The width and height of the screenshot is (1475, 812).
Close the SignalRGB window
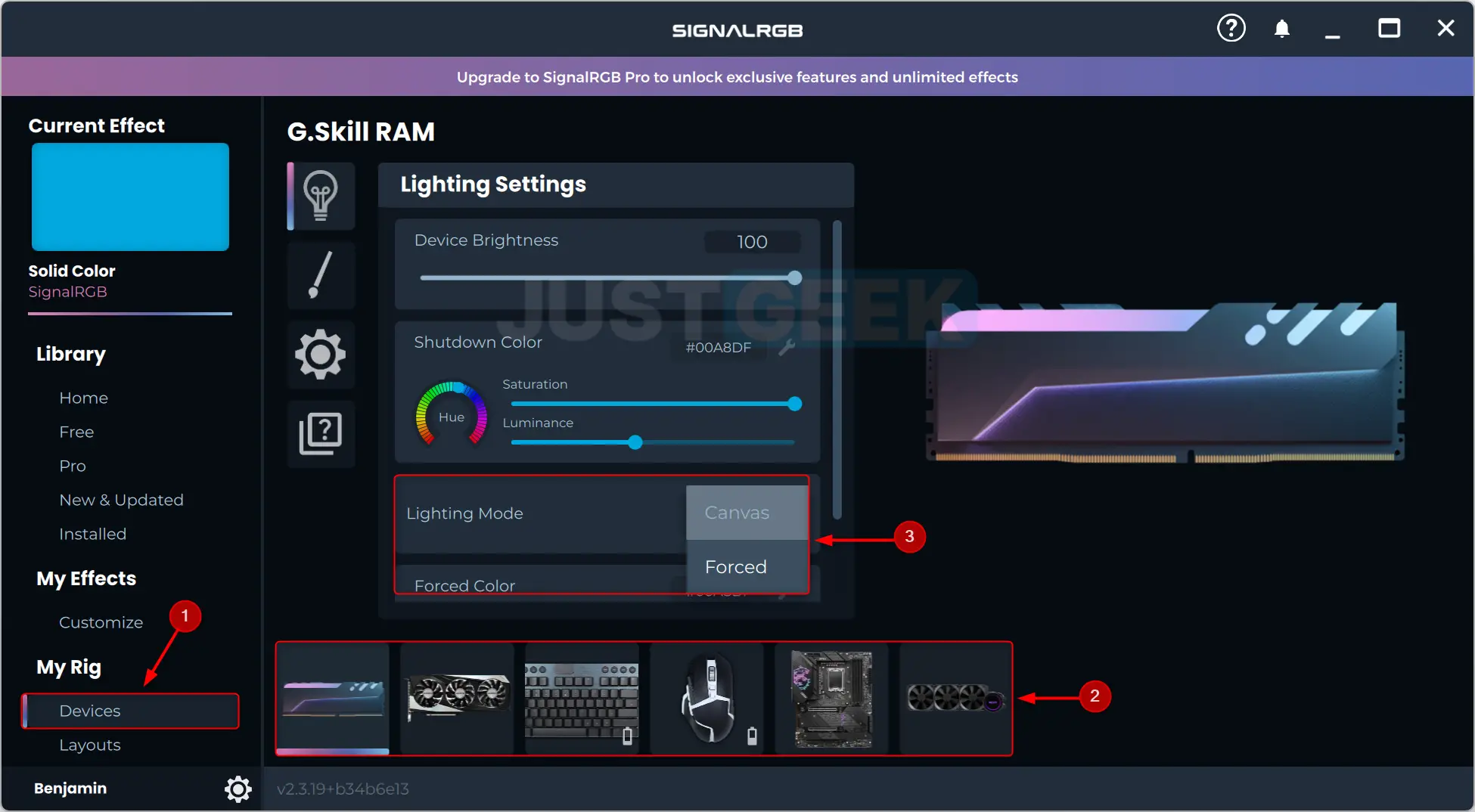click(x=1445, y=29)
